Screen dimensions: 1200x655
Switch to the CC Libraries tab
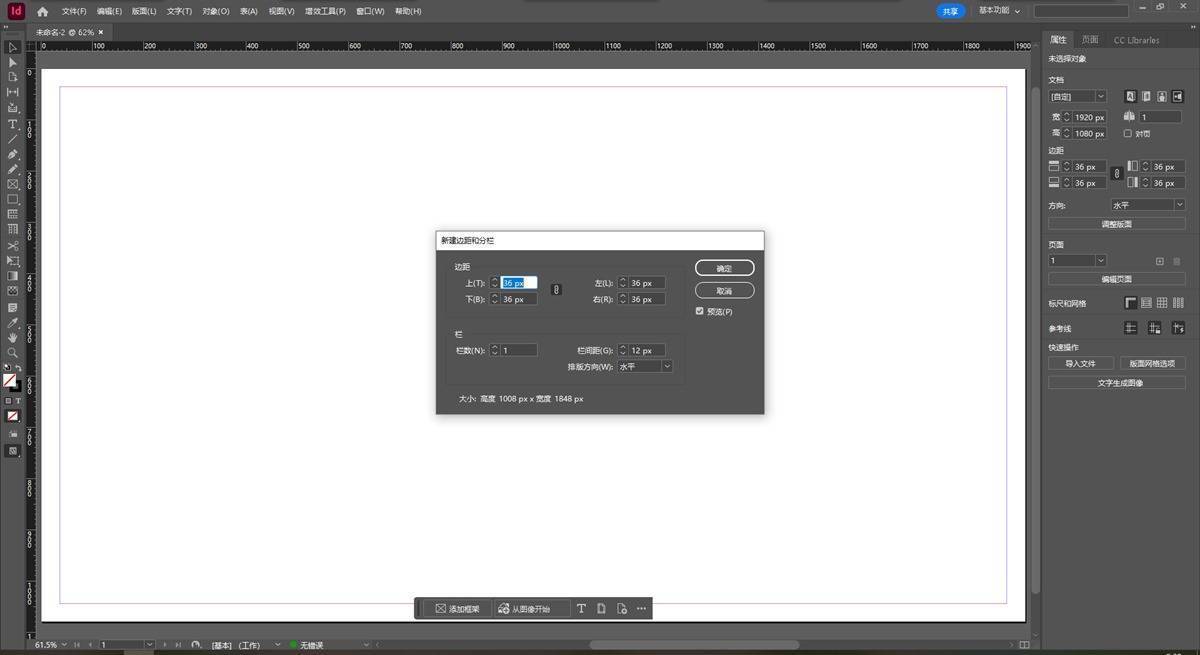(1136, 40)
